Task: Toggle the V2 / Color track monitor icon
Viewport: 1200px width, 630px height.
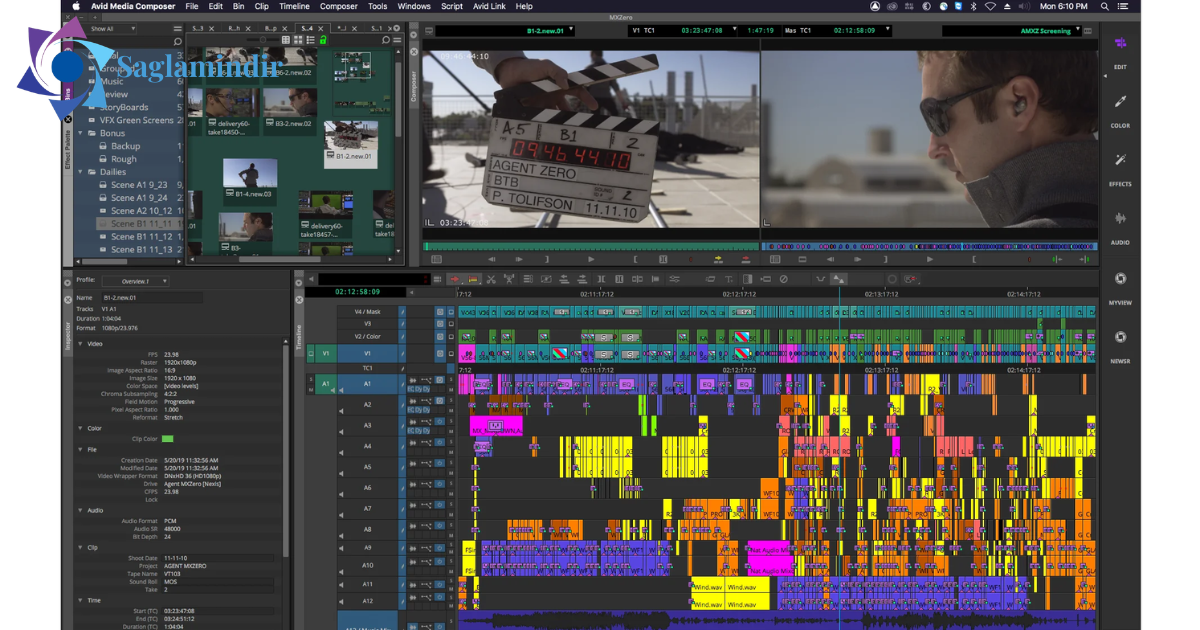Action: click(451, 337)
